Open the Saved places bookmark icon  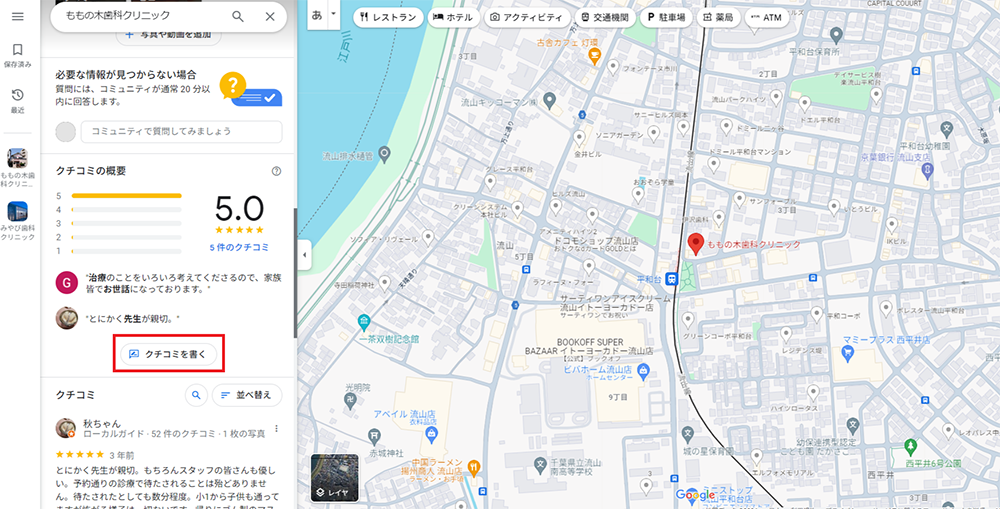[17, 50]
